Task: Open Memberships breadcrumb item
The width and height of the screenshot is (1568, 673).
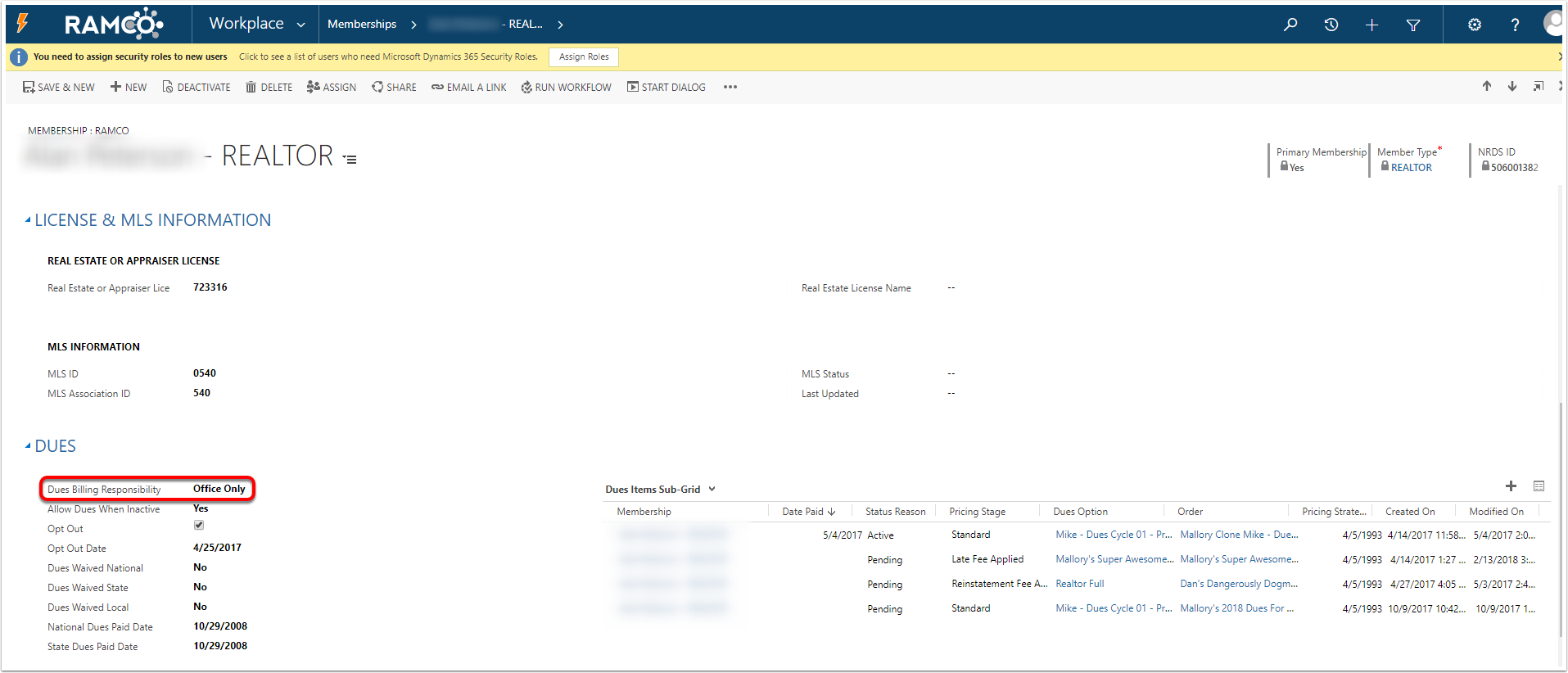Action: click(362, 24)
